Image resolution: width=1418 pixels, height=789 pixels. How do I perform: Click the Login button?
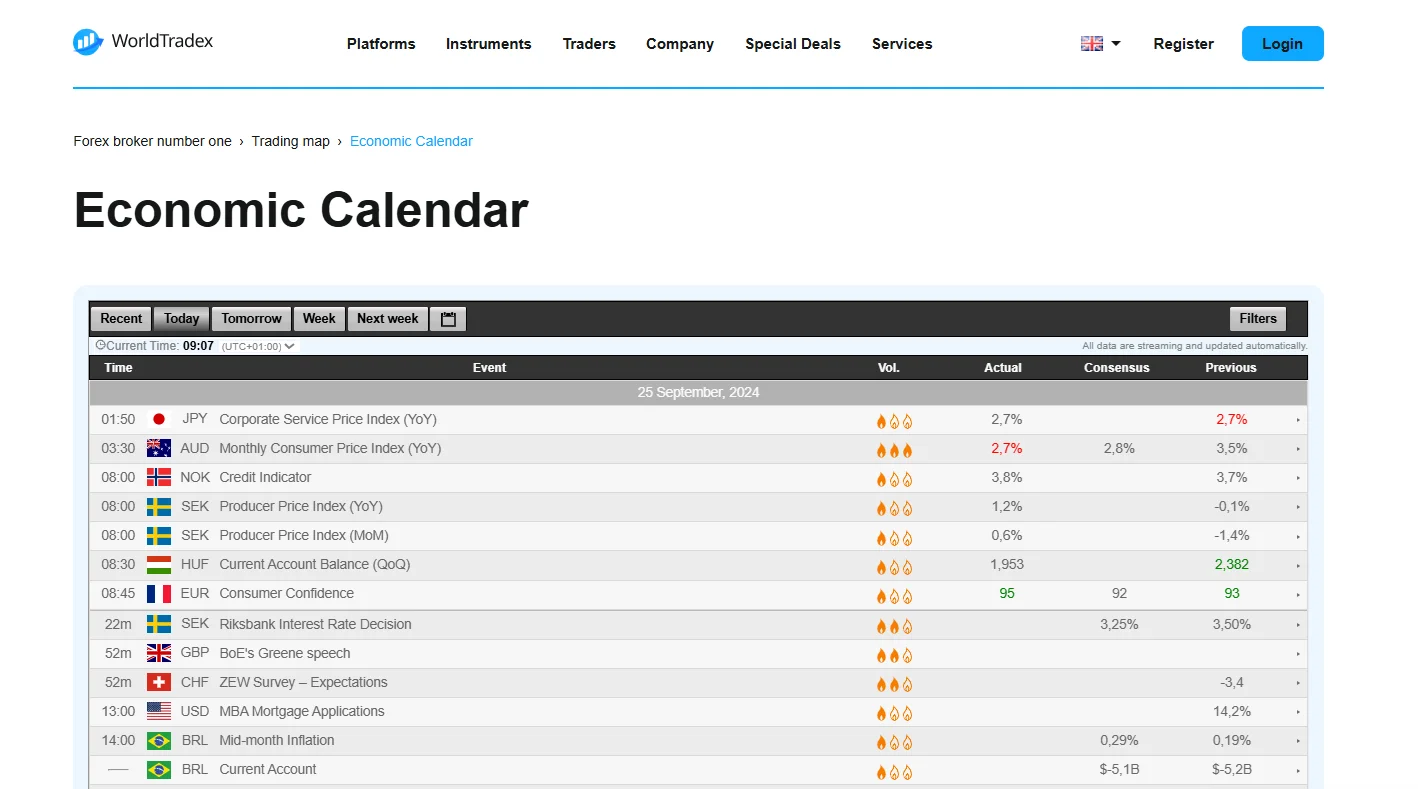1282,43
